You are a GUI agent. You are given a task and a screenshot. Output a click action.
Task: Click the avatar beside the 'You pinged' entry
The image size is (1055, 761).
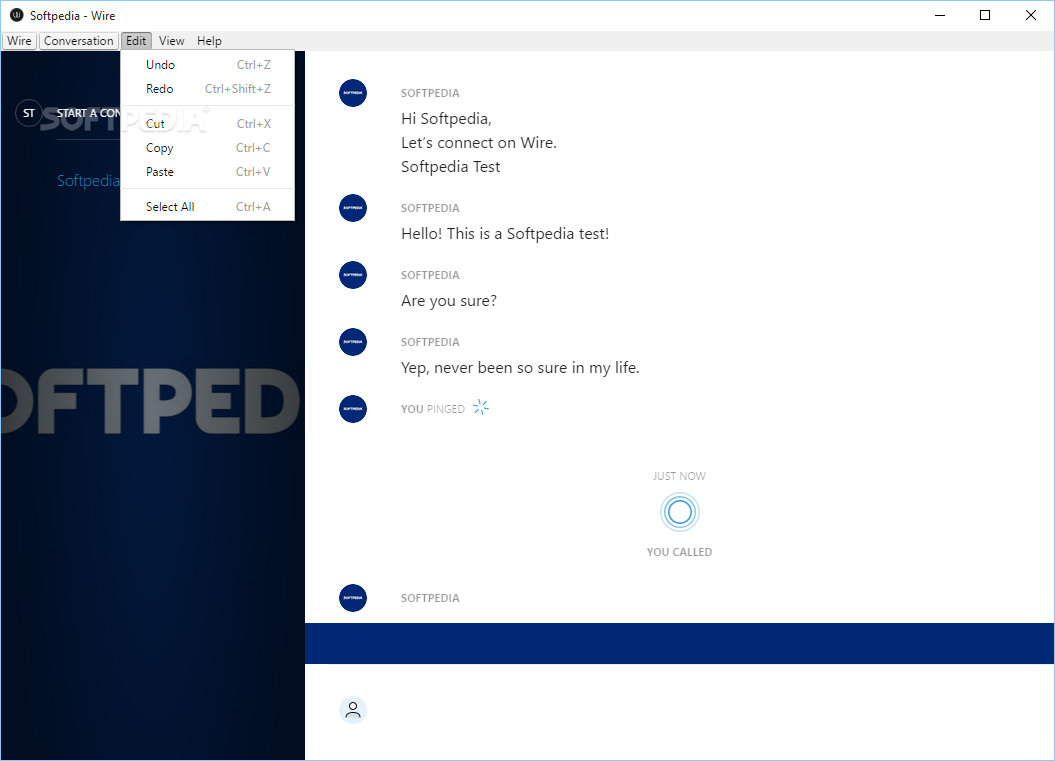point(353,409)
